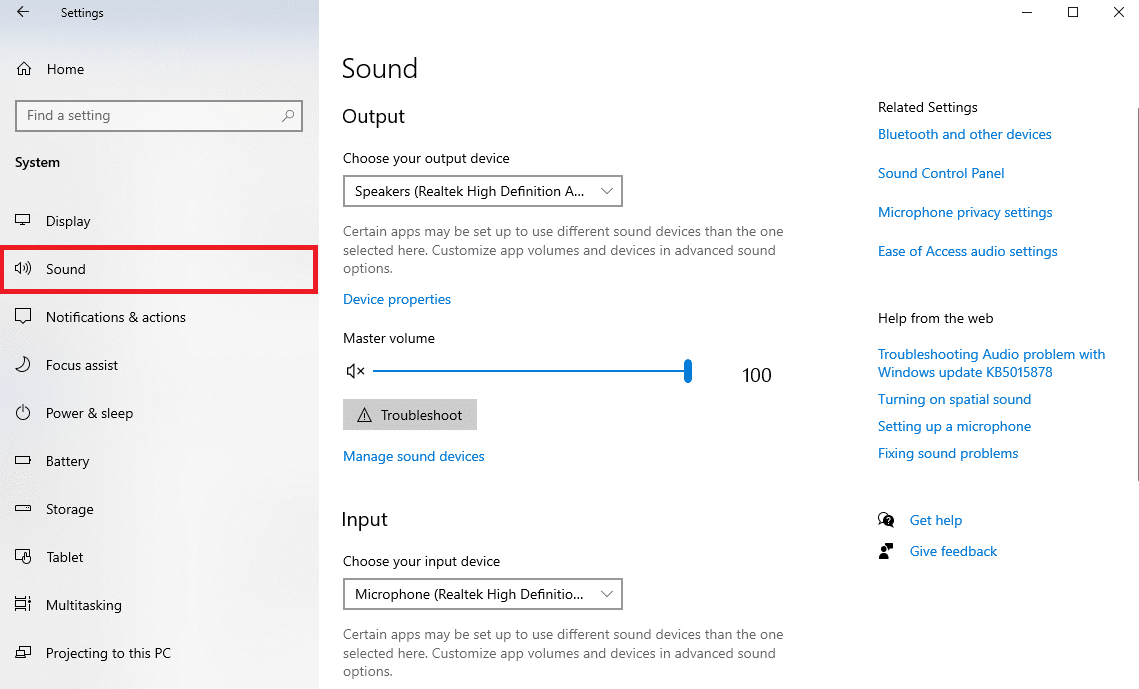Expand the microphone selection combo box
Image resolution: width=1139 pixels, height=689 pixels.
click(x=607, y=594)
